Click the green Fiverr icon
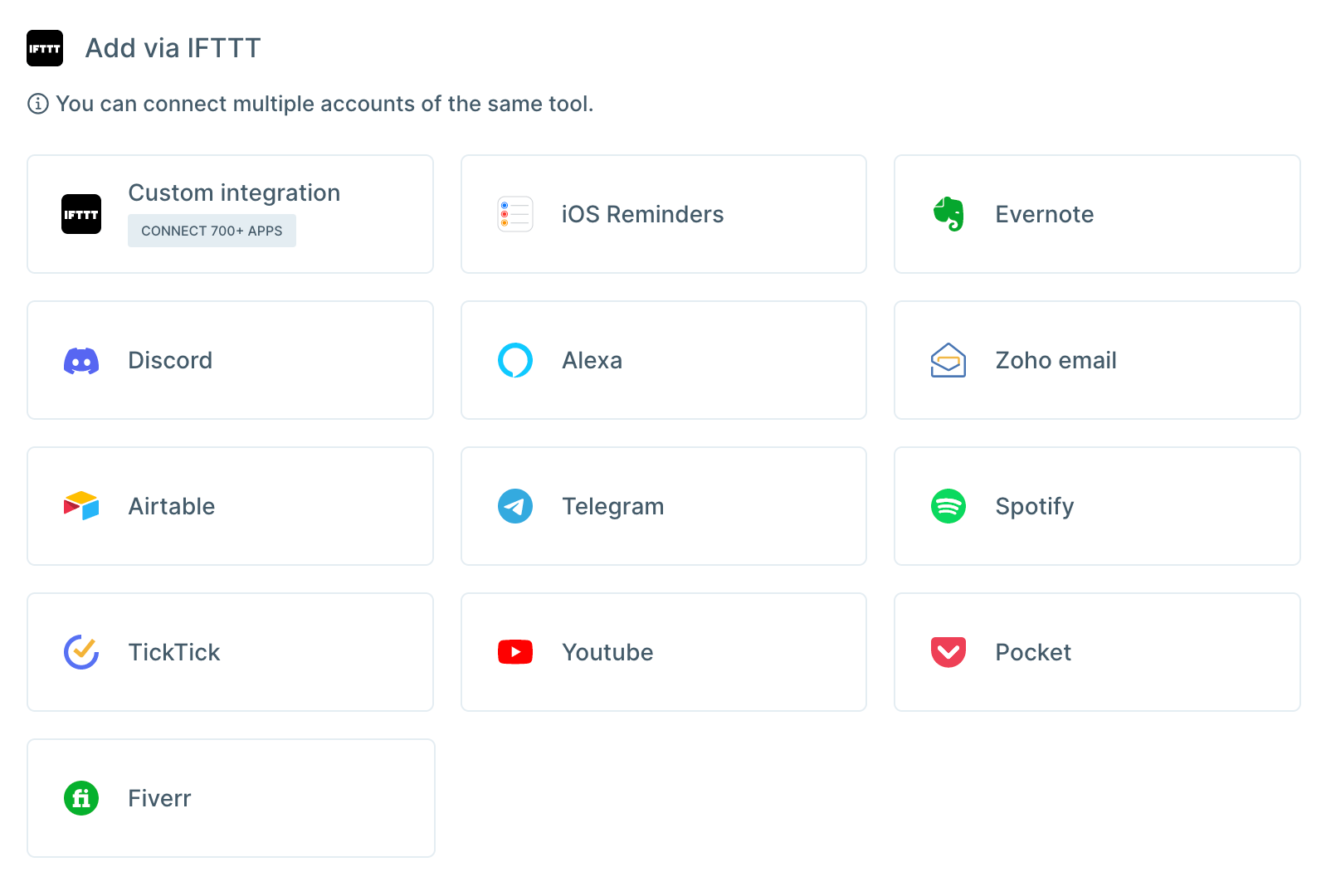 pyautogui.click(x=81, y=798)
